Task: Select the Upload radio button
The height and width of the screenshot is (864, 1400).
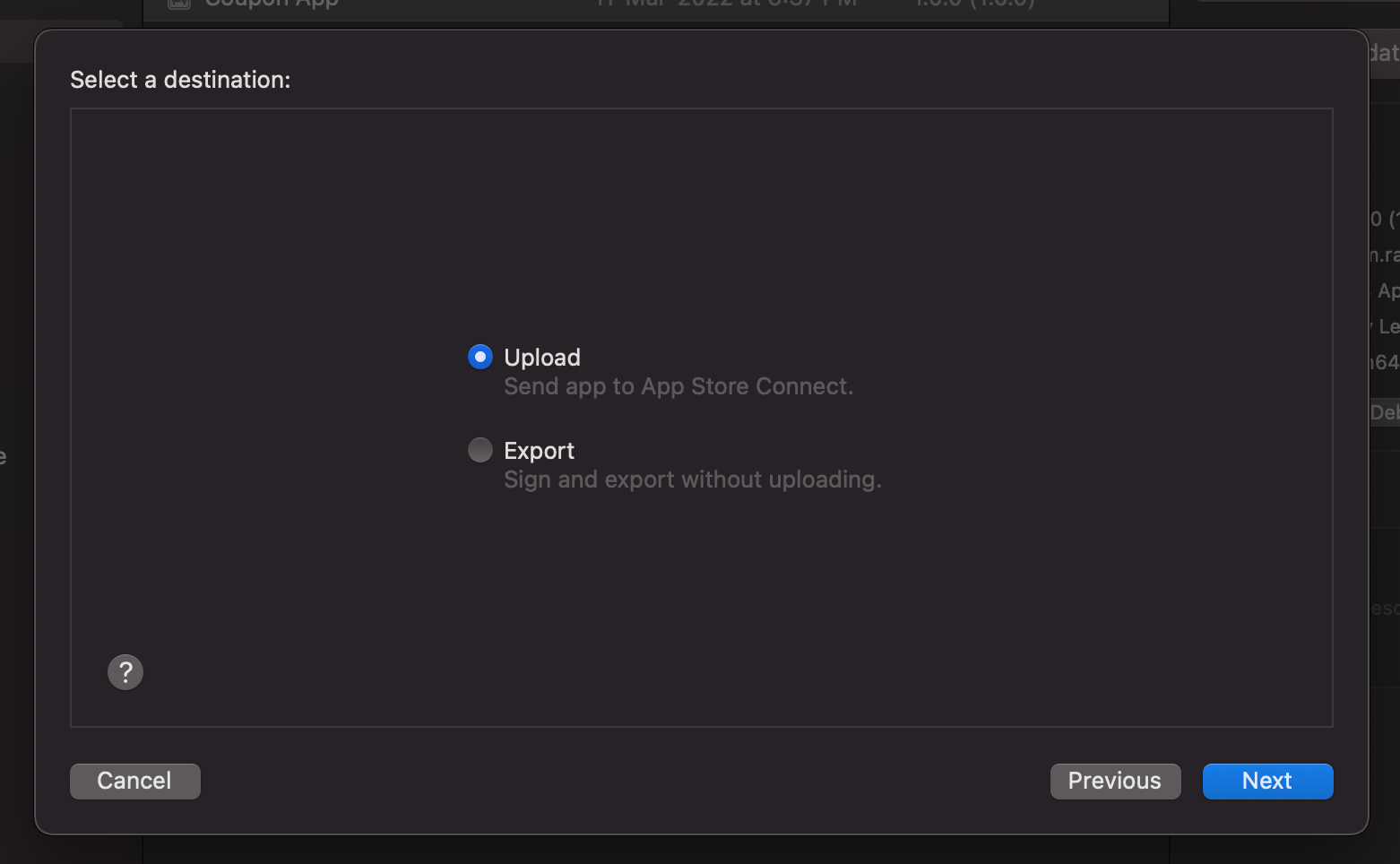Action: pos(480,357)
